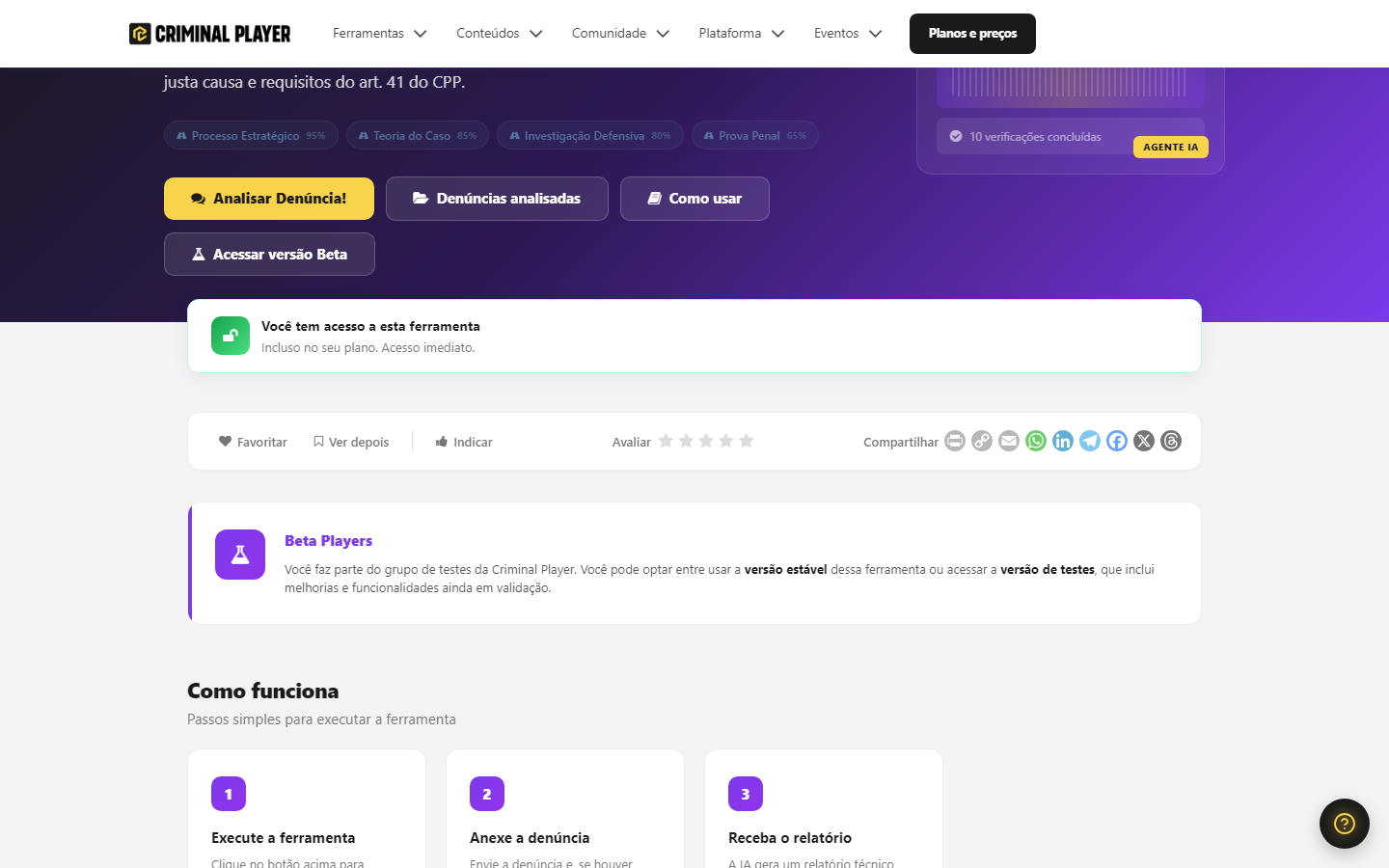Click the Criminal Player logo
Viewport: 1389px width, 868px height.
tap(210, 34)
